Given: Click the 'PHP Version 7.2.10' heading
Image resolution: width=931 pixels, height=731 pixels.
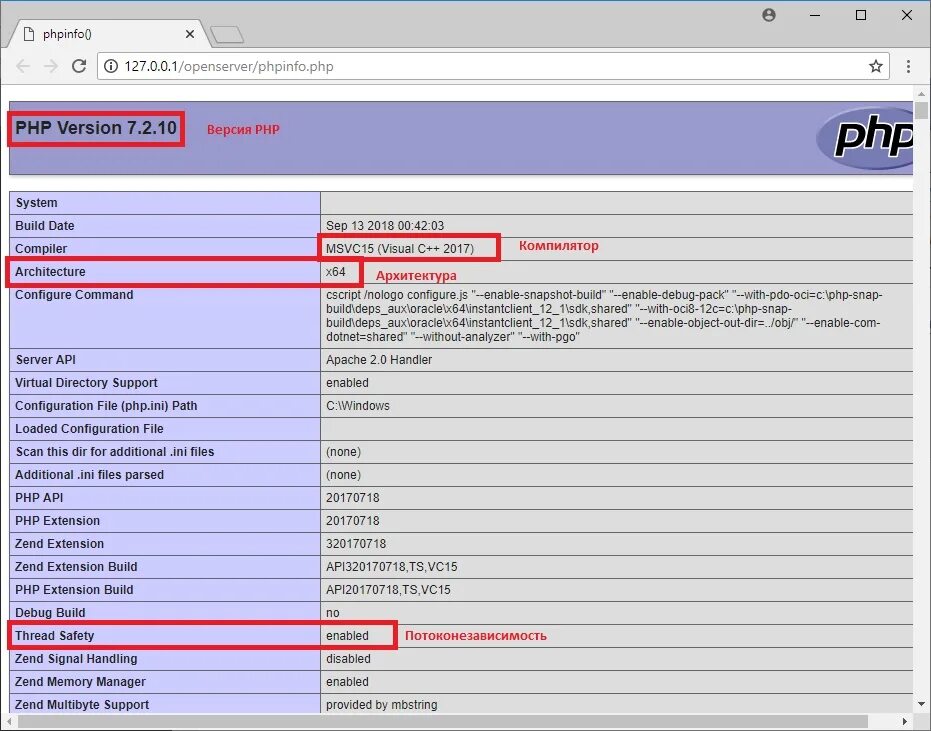Looking at the screenshot, I should [x=96, y=128].
